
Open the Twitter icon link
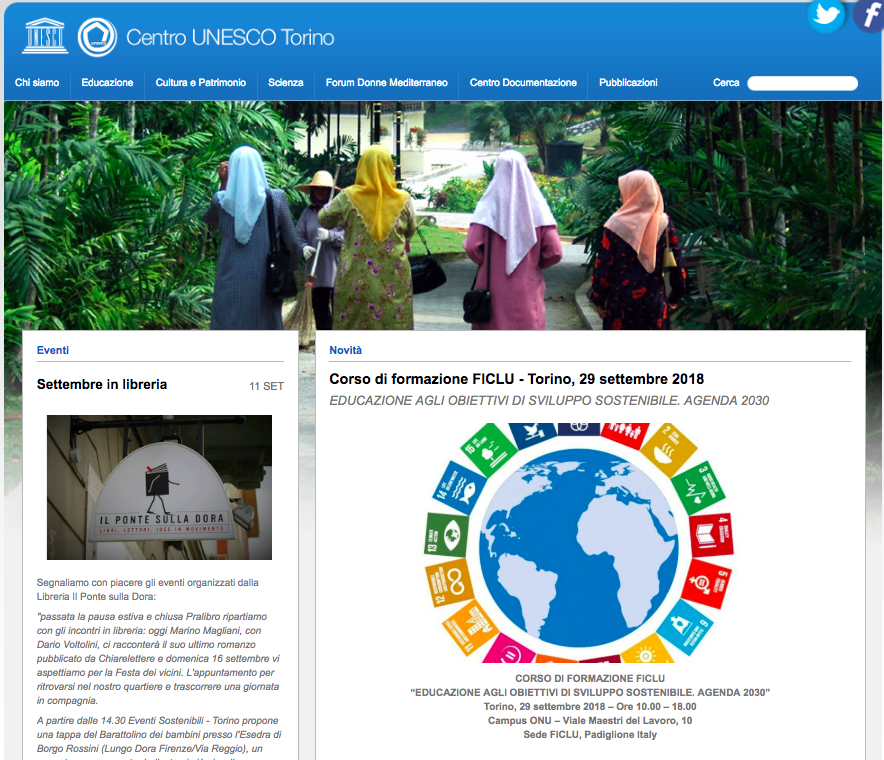pos(826,15)
